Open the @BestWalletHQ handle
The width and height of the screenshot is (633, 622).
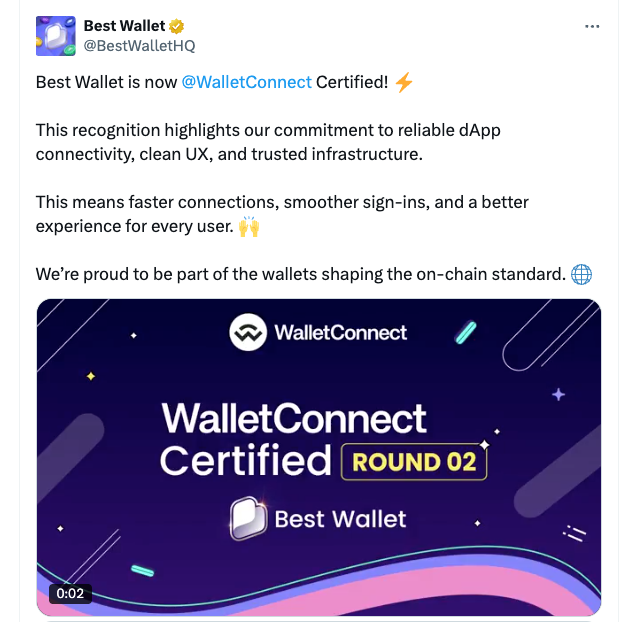click(x=139, y=46)
